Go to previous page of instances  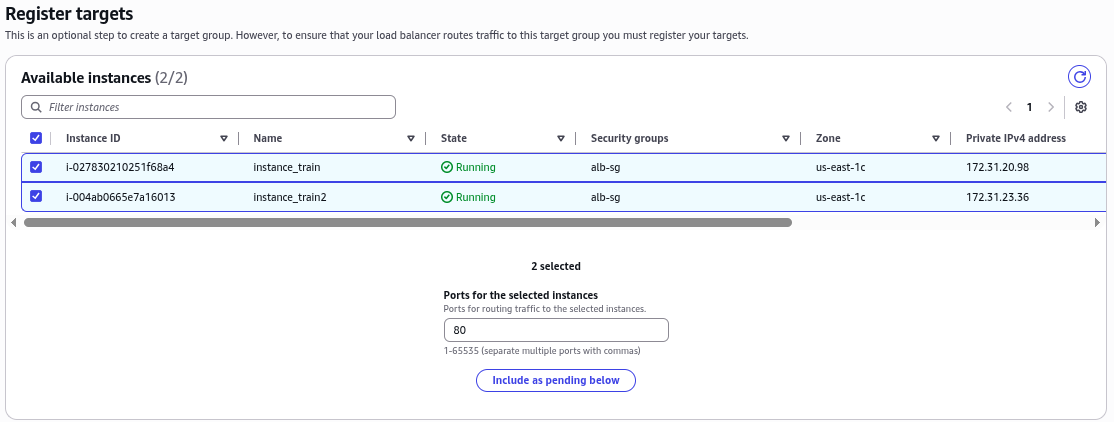pyautogui.click(x=1009, y=107)
